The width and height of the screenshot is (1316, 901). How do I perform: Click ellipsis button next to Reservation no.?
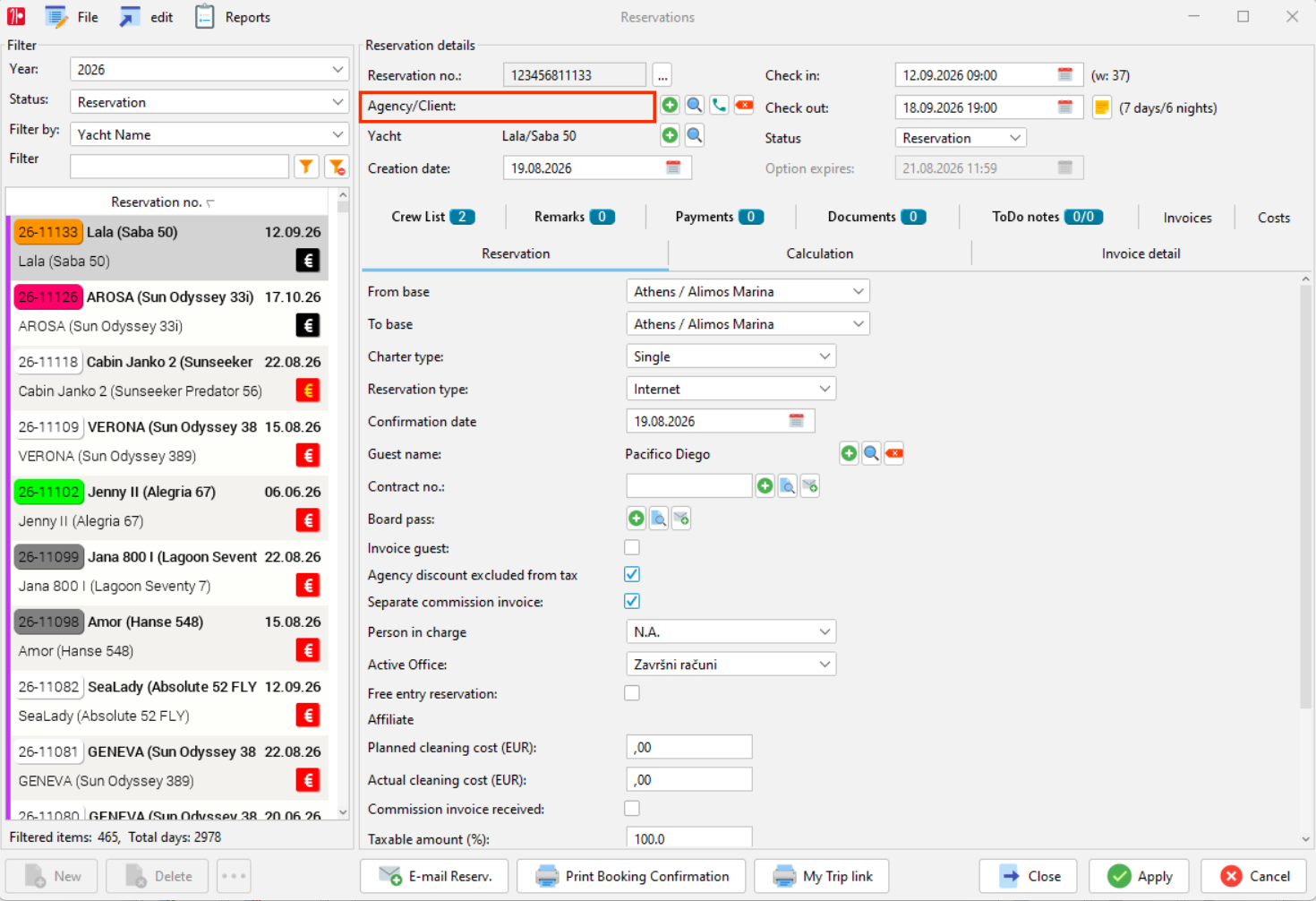pyautogui.click(x=662, y=75)
